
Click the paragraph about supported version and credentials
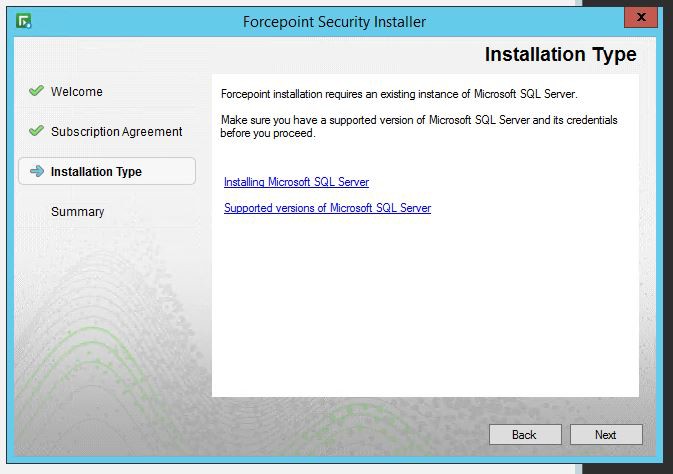[418, 126]
